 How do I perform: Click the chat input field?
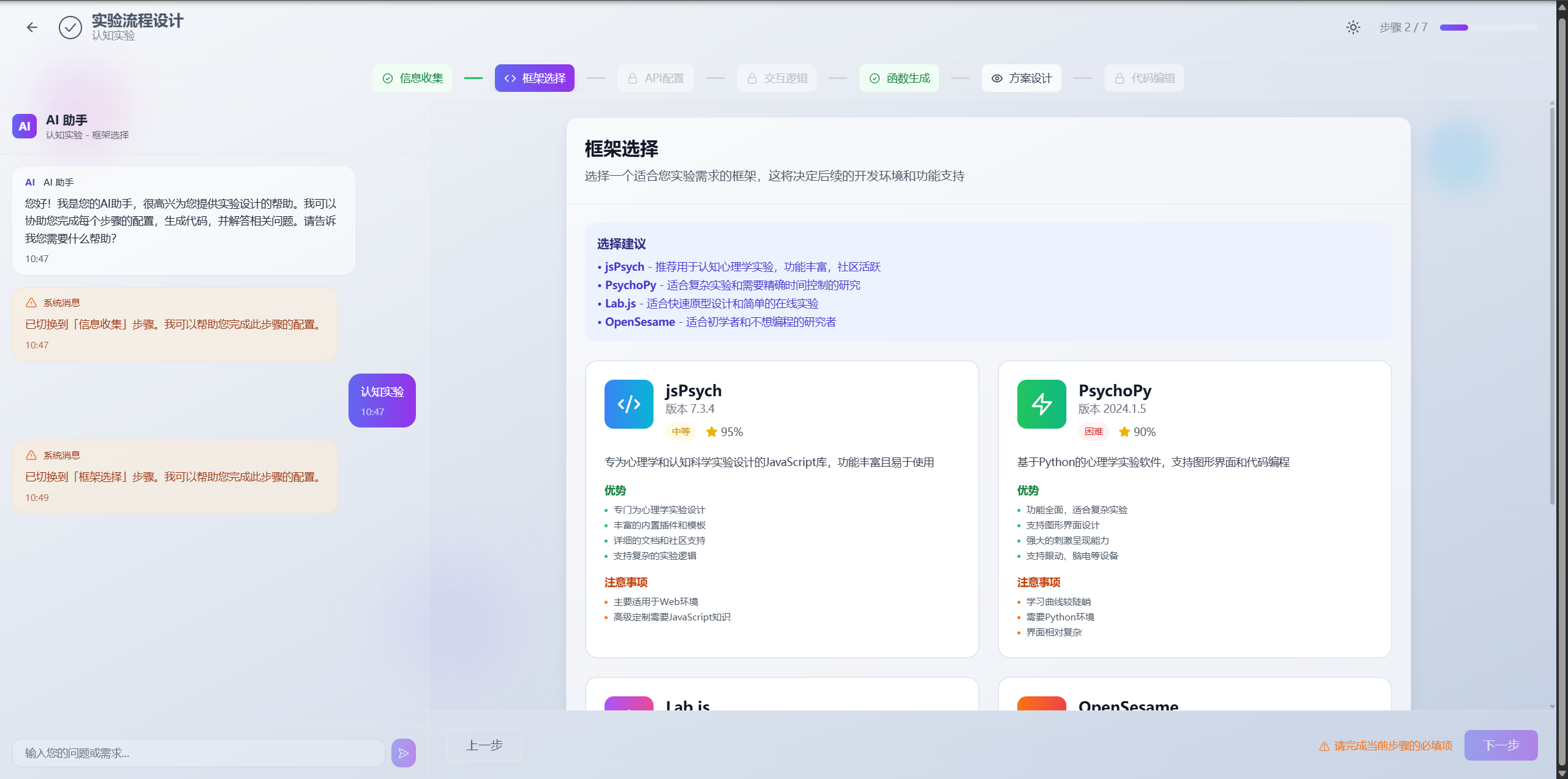198,753
